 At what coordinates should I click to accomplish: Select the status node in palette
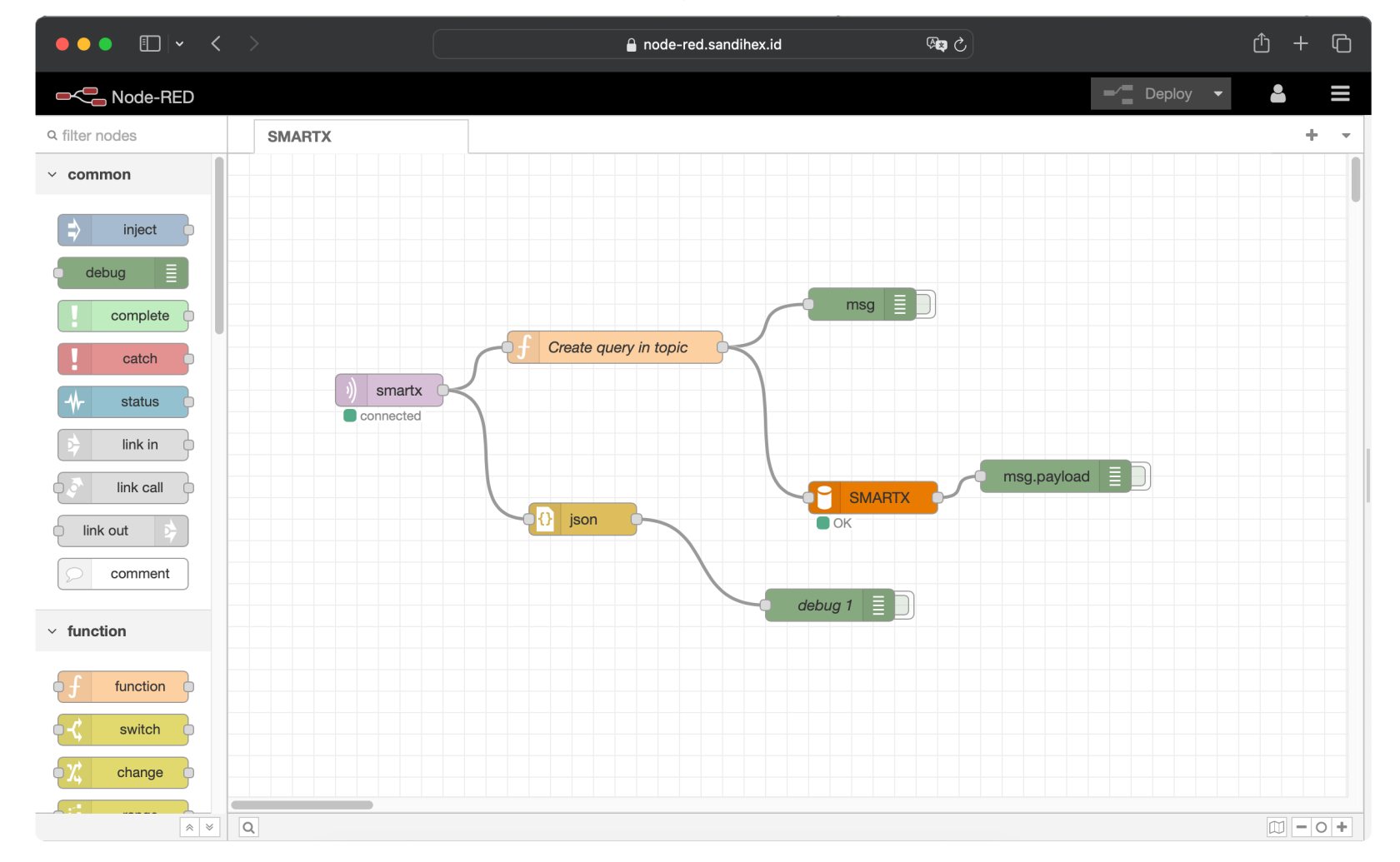(123, 402)
